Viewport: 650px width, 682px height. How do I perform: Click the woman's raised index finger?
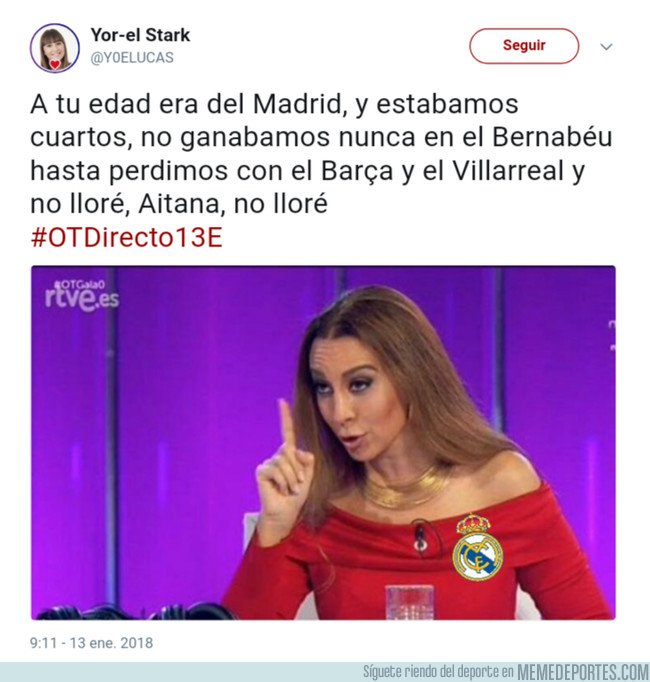point(288,423)
